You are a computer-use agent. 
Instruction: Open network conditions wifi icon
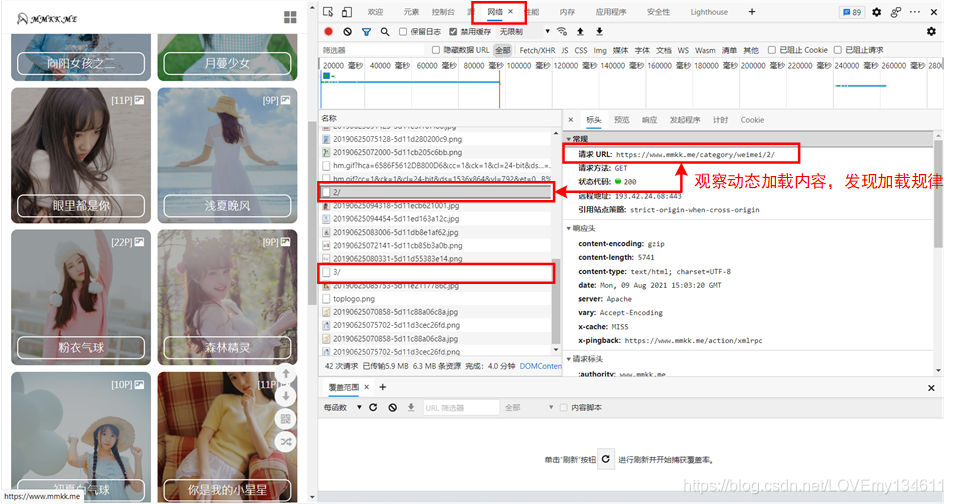click(x=562, y=32)
